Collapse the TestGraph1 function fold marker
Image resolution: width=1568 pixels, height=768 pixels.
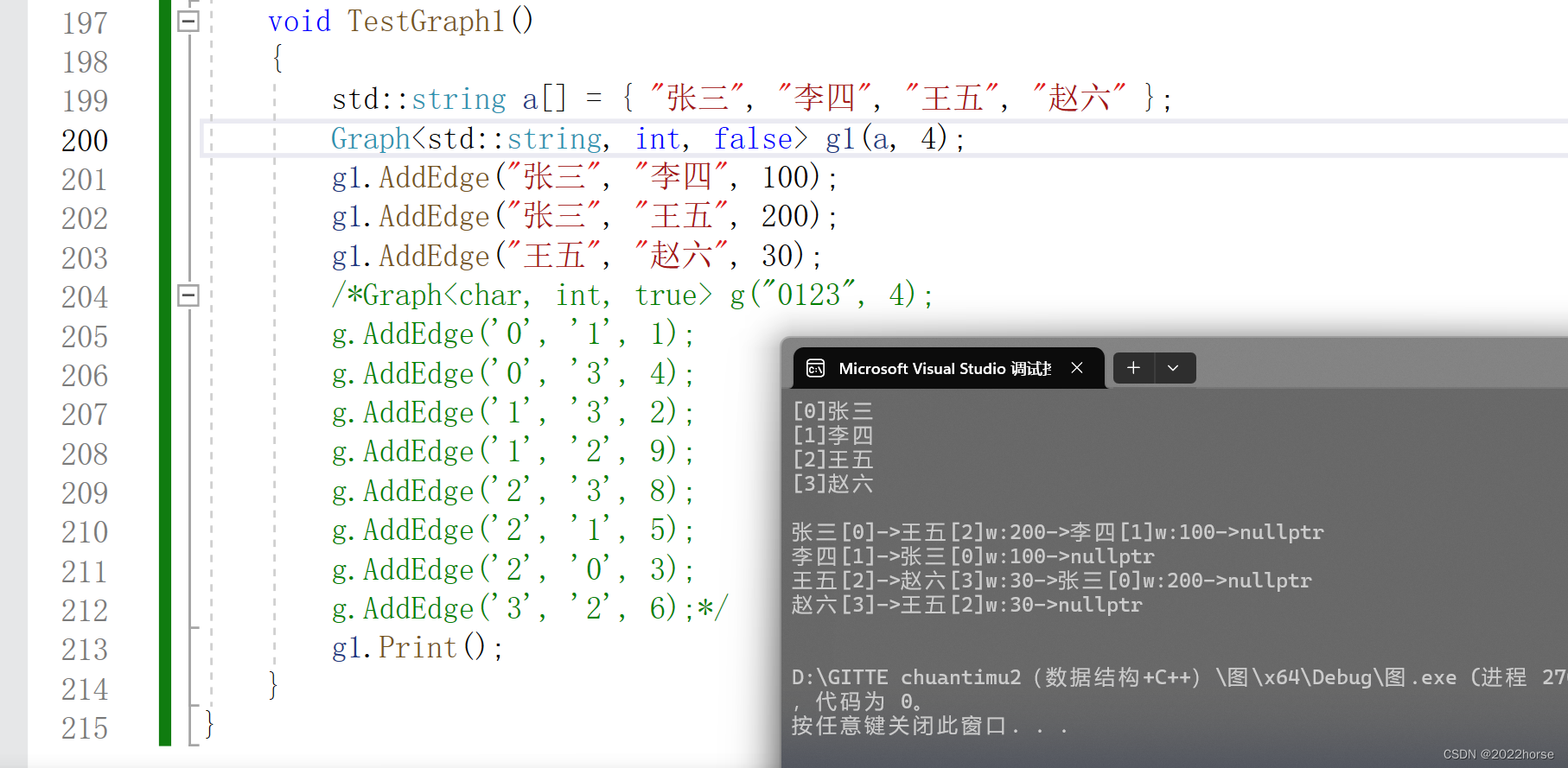188,22
